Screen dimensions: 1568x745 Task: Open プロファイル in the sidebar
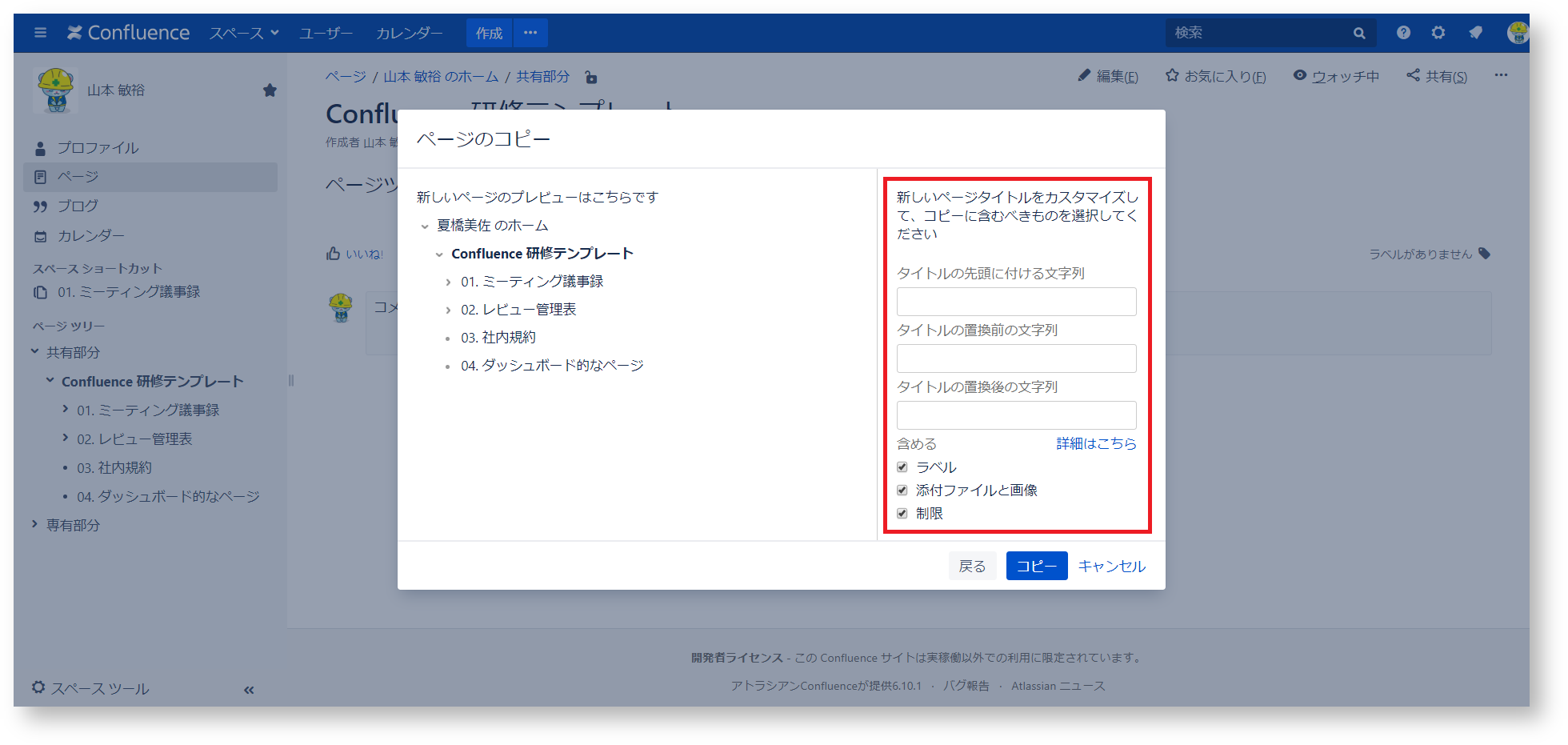click(x=98, y=148)
